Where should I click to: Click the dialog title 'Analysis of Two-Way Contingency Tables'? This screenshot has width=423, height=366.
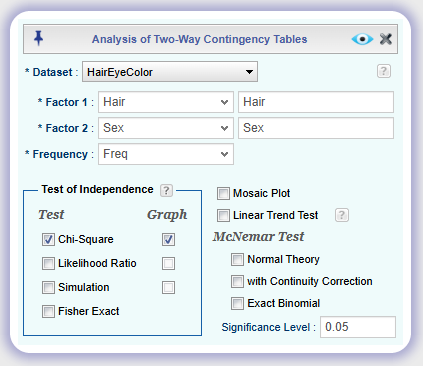coord(199,39)
